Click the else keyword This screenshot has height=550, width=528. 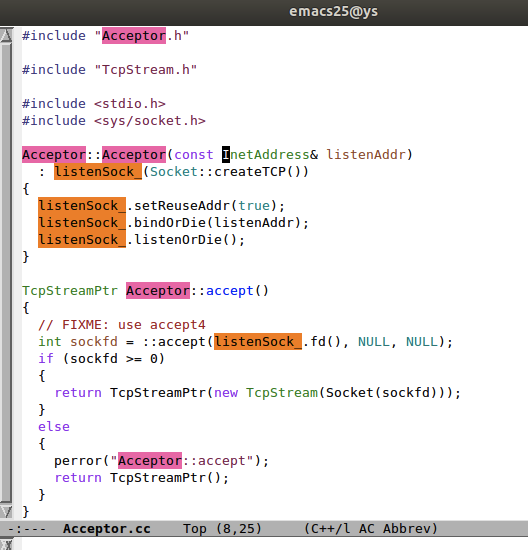[x=54, y=427]
